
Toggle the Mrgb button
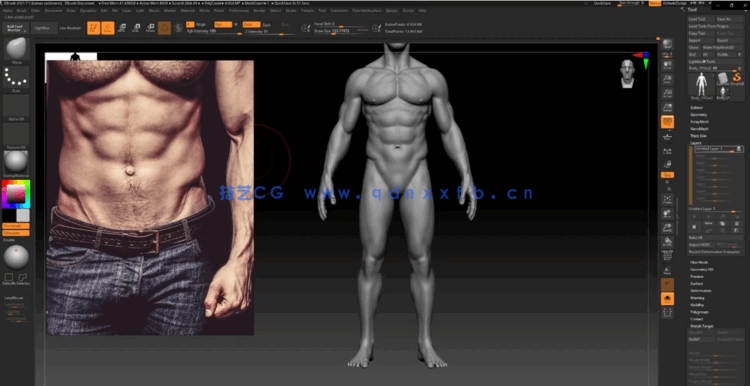click(201, 24)
